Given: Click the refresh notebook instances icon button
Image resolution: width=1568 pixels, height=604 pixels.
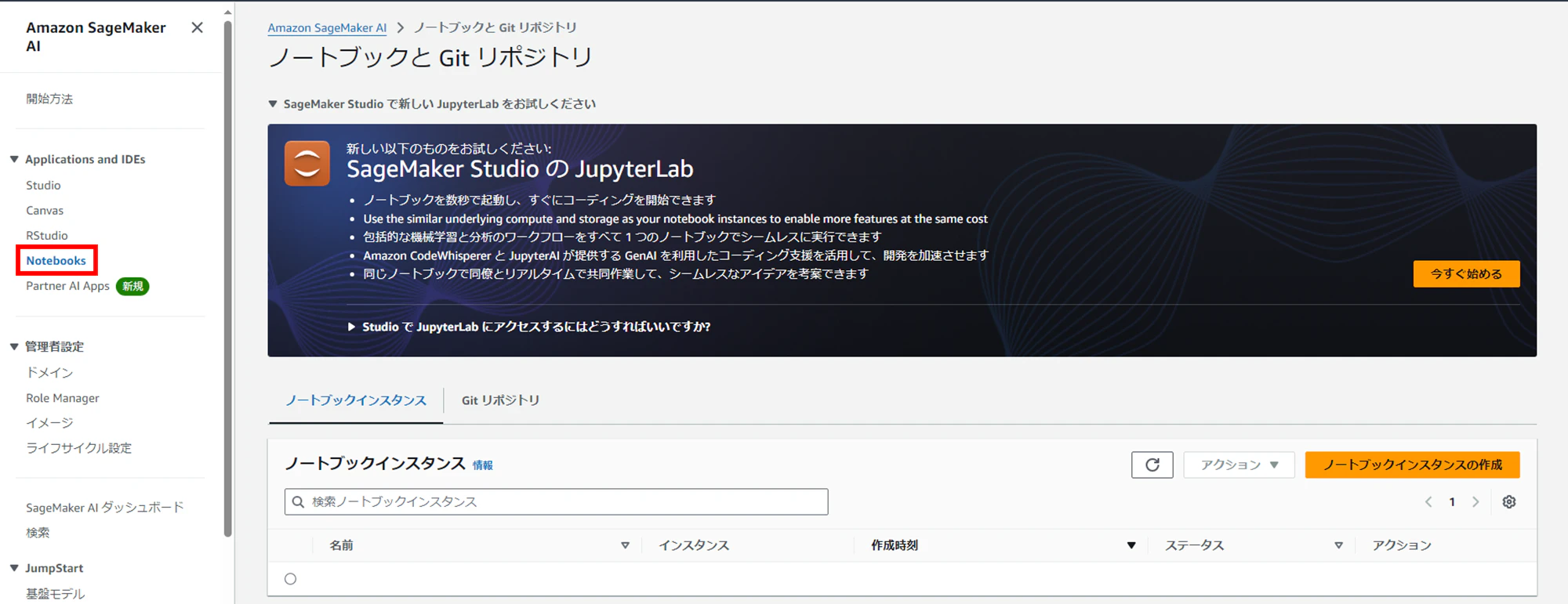Looking at the screenshot, I should 1152,465.
